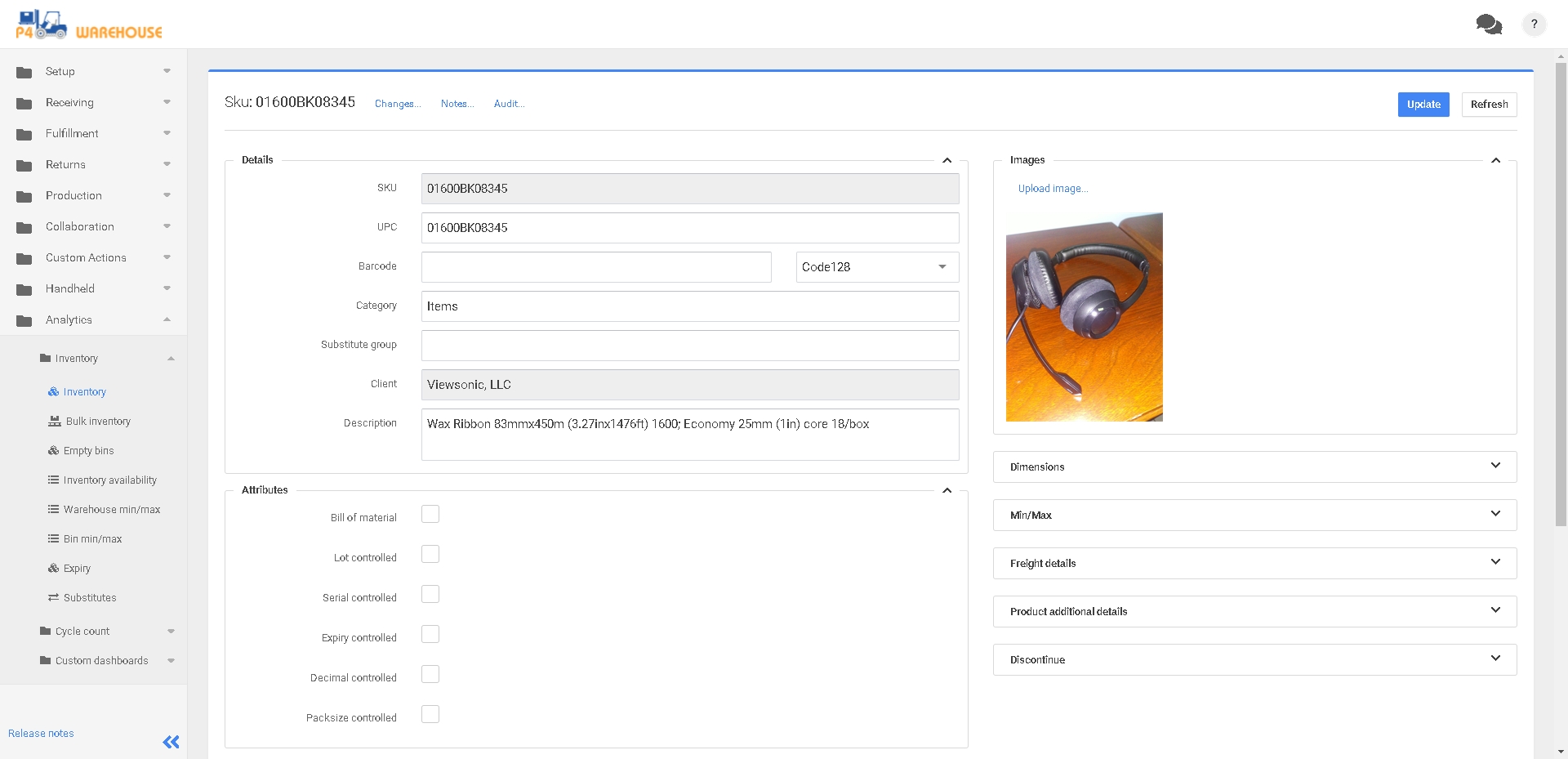Image resolution: width=1568 pixels, height=759 pixels.
Task: Check the Serial controlled checkbox
Action: click(x=430, y=594)
